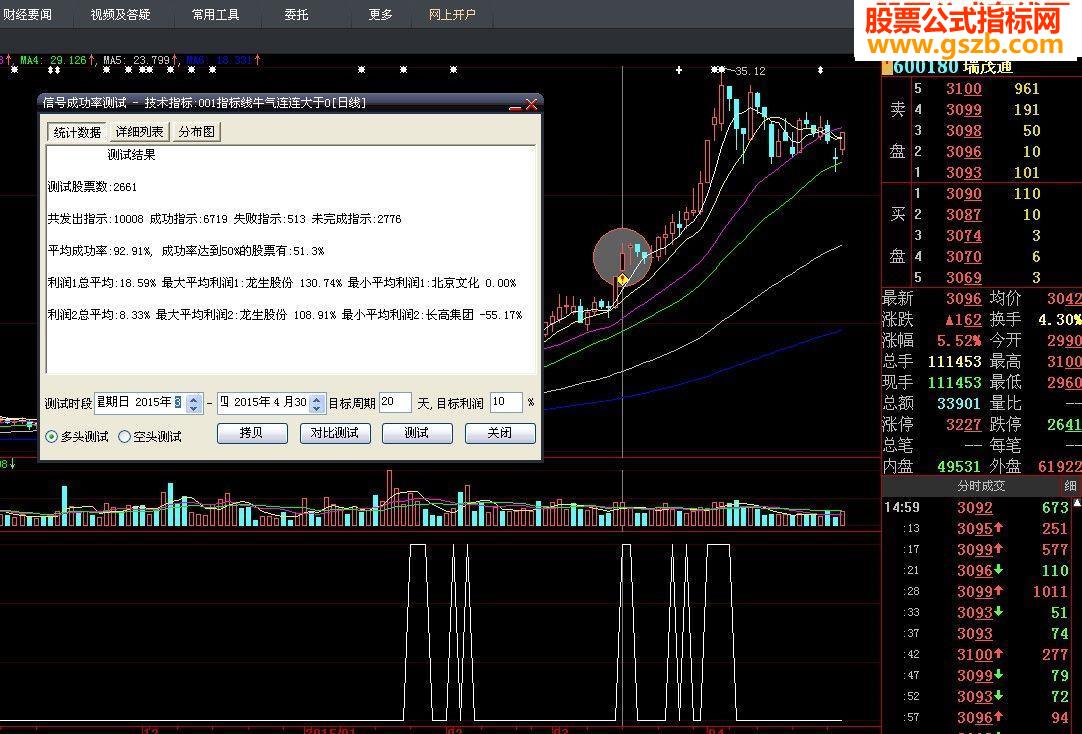1082x734 pixels.
Task: Click inside the 目标周期 period input field
Action: tap(393, 402)
